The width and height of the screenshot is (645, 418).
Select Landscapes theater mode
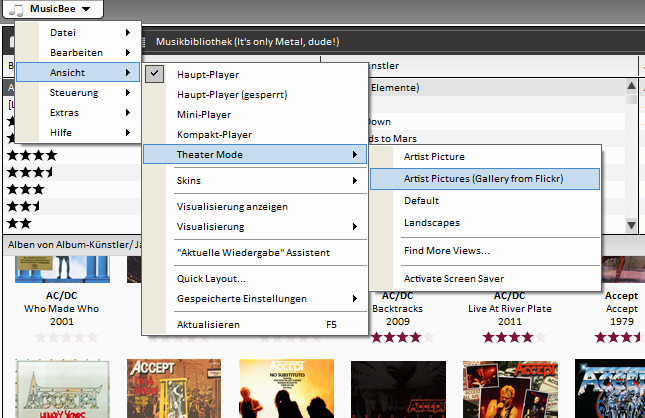tap(485, 223)
